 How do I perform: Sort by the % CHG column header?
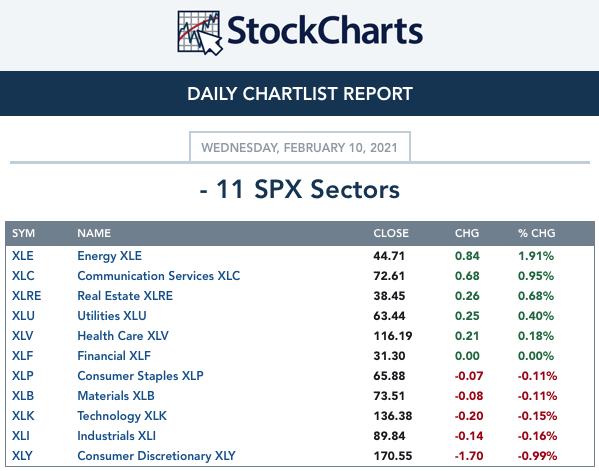(536, 233)
